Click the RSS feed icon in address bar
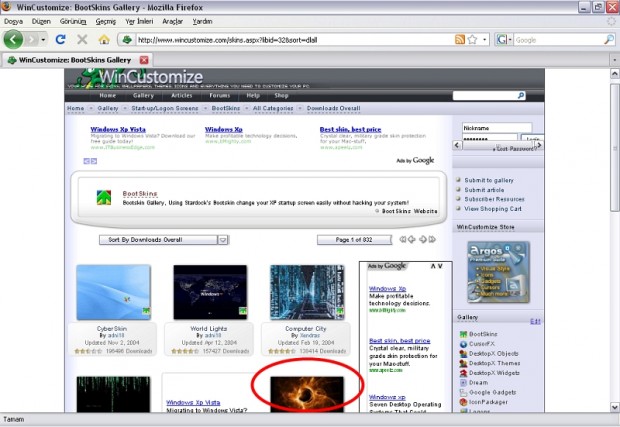Screen dimensions: 620x427 (x=459, y=40)
